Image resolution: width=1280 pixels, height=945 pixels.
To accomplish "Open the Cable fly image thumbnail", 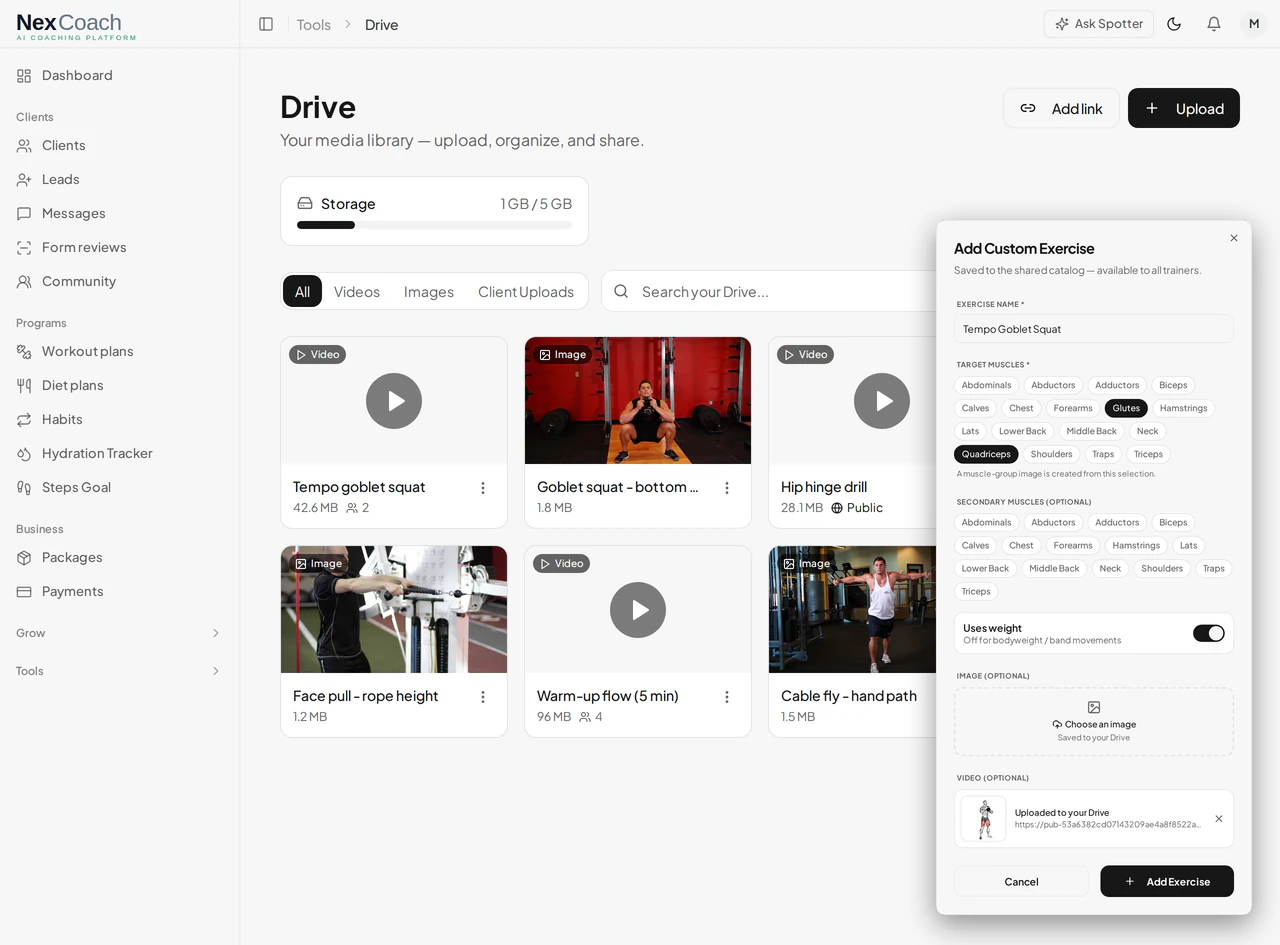I will 853,609.
